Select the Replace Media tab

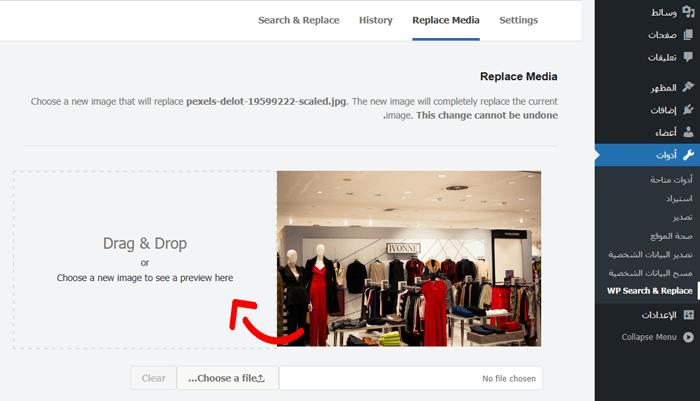coord(446,20)
